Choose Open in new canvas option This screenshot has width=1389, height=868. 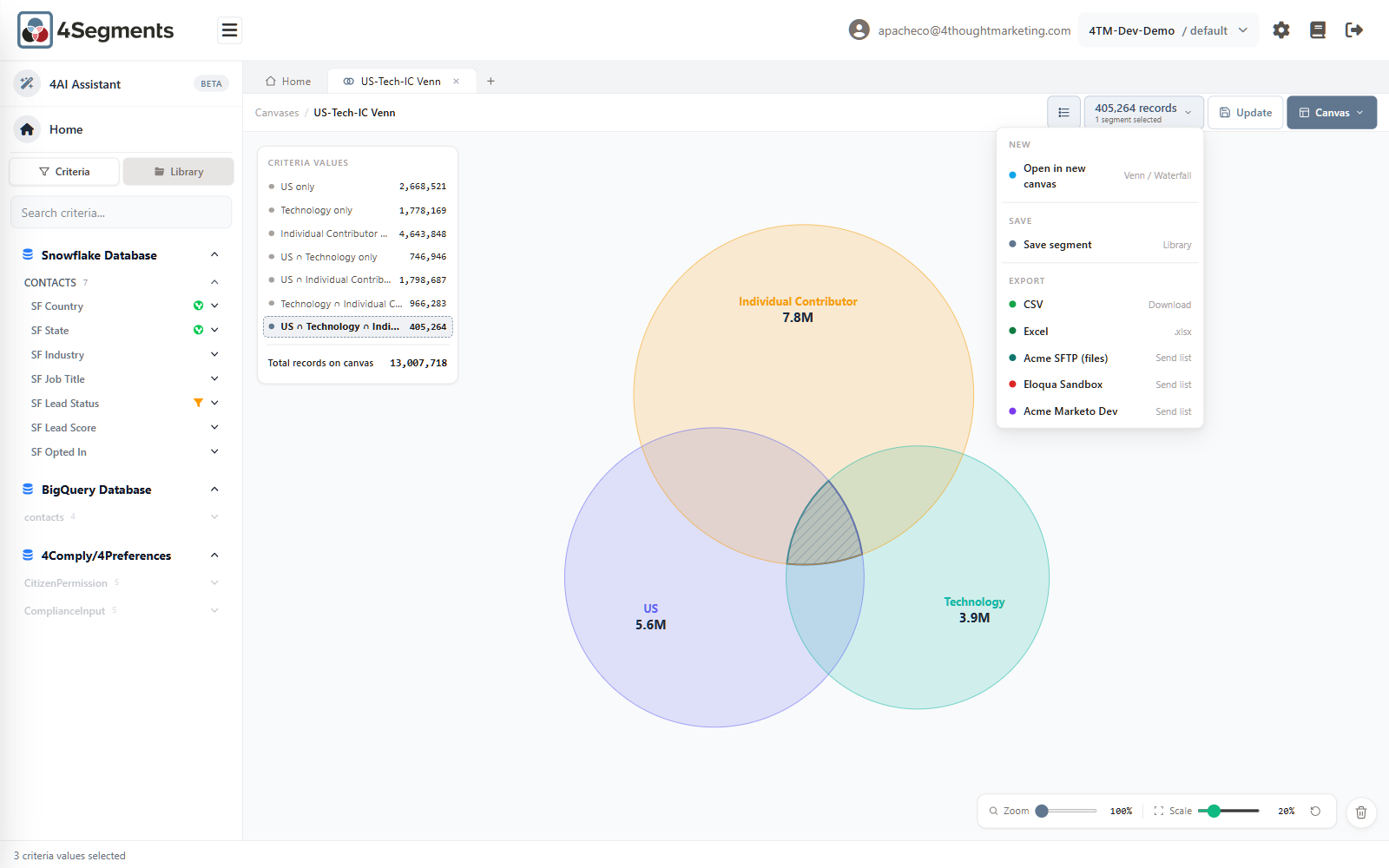(x=1100, y=176)
